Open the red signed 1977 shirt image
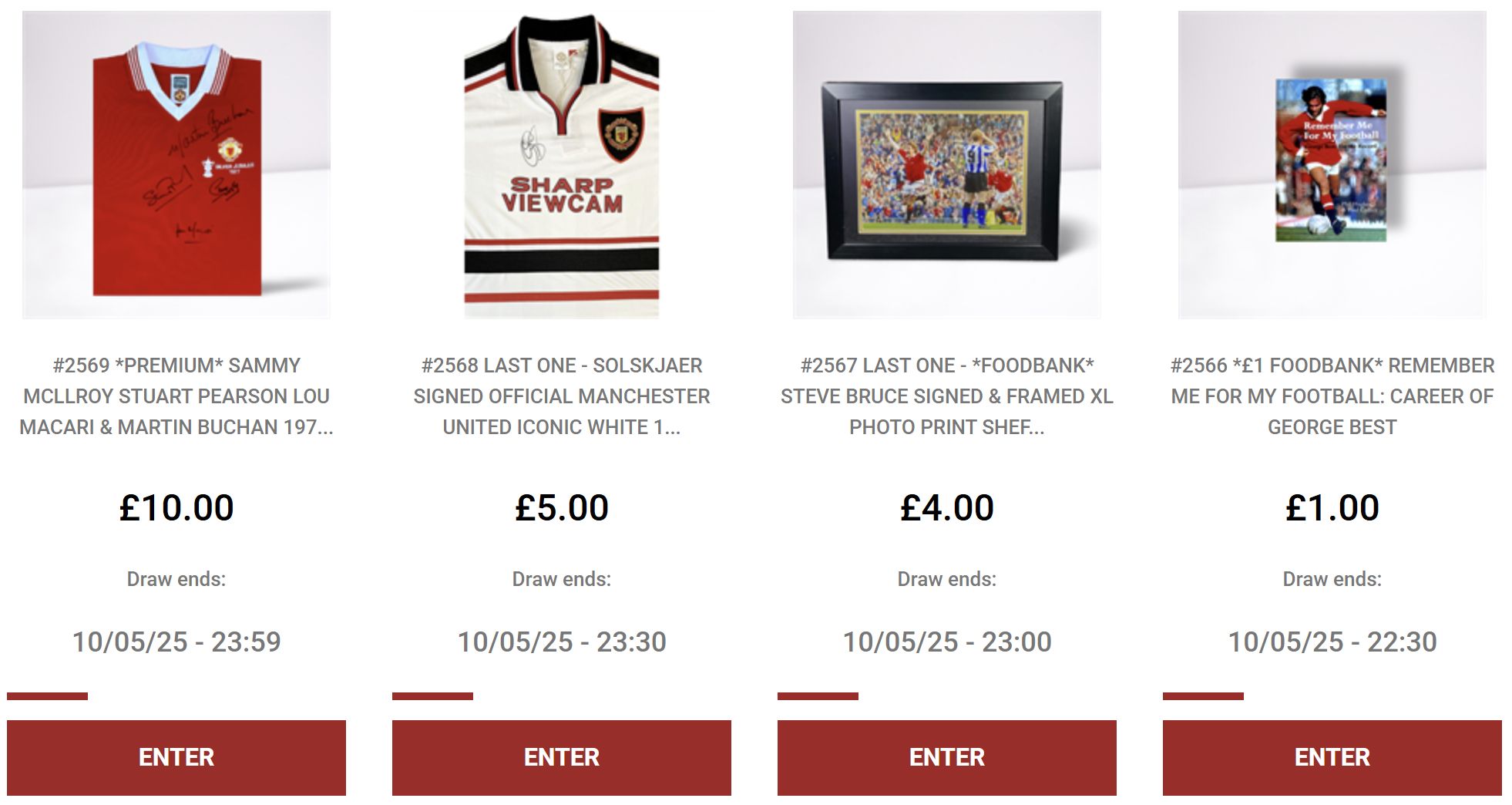Image resolution: width=1512 pixels, height=805 pixels. (x=176, y=164)
